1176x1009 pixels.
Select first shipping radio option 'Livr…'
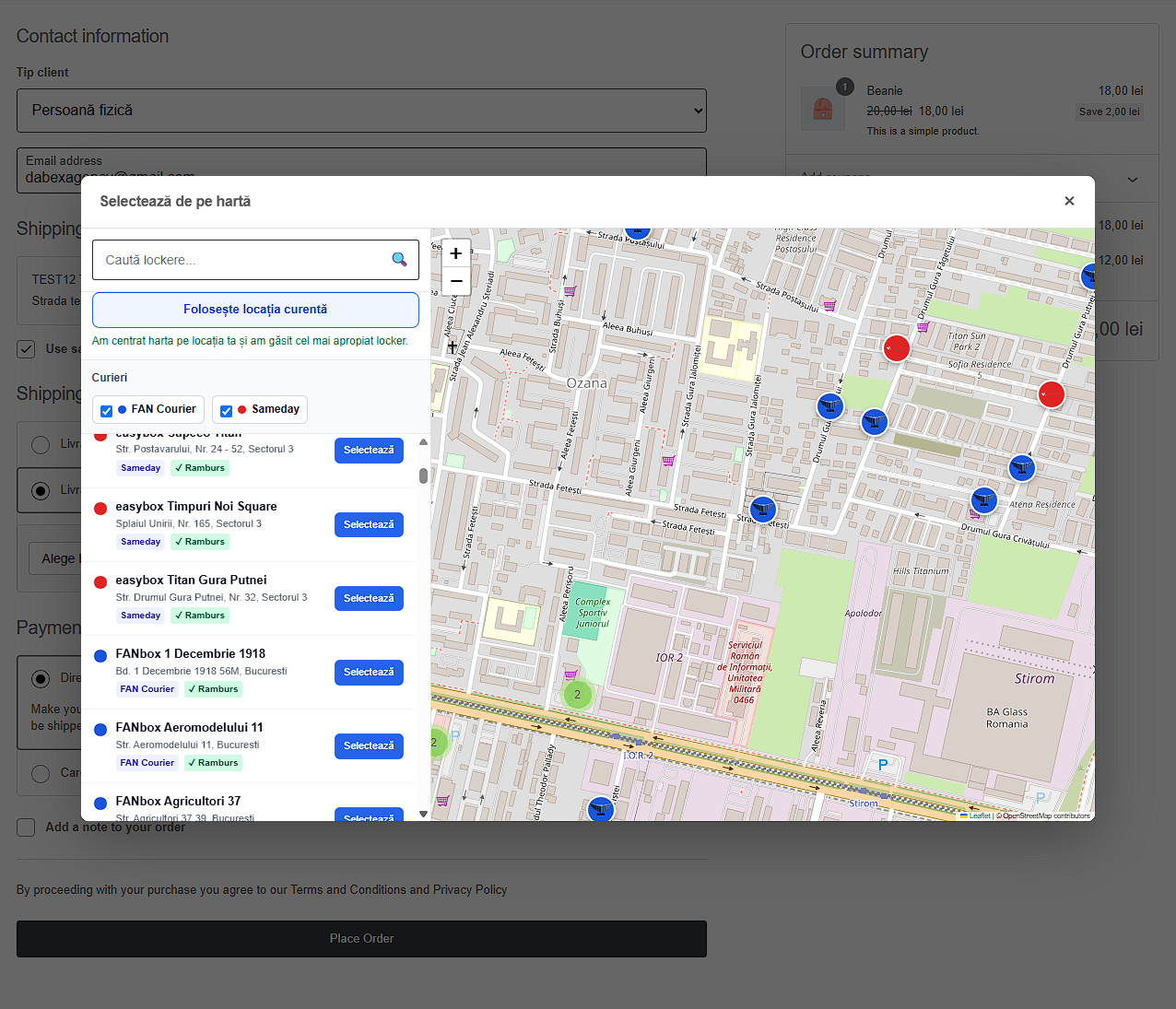[x=41, y=444]
